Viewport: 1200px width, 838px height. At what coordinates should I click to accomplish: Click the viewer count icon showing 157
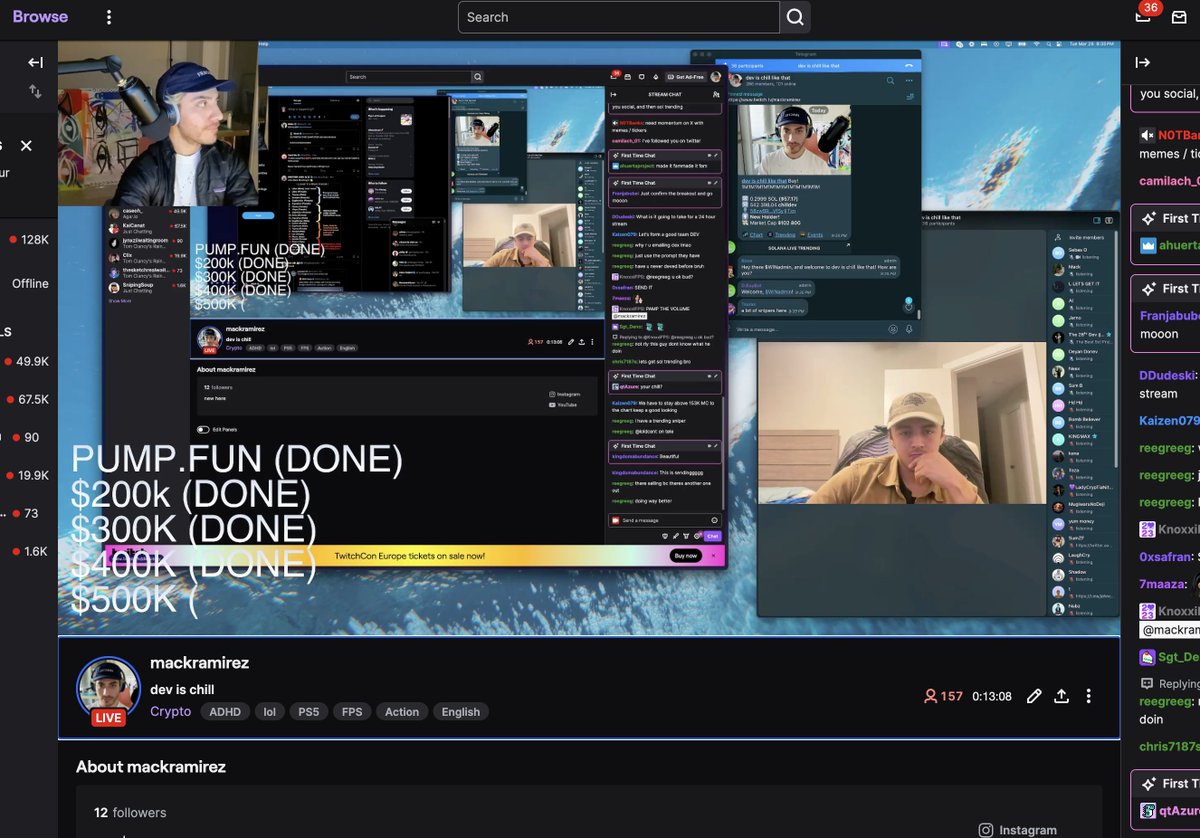[931, 696]
